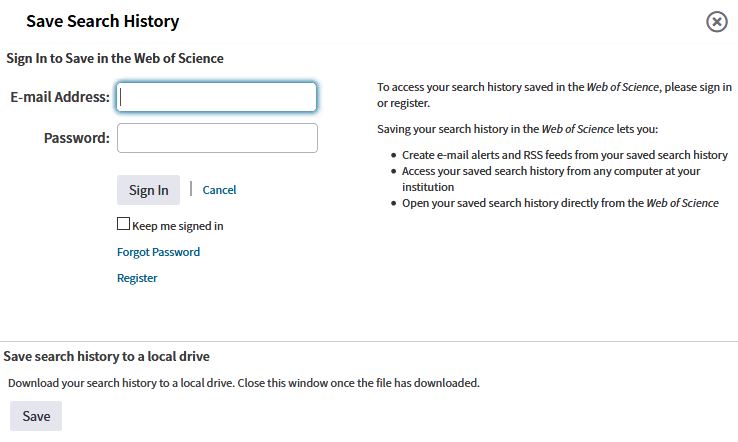Focus the E-mail Address input field
Screen dimensions: 738x442
click(x=217, y=97)
